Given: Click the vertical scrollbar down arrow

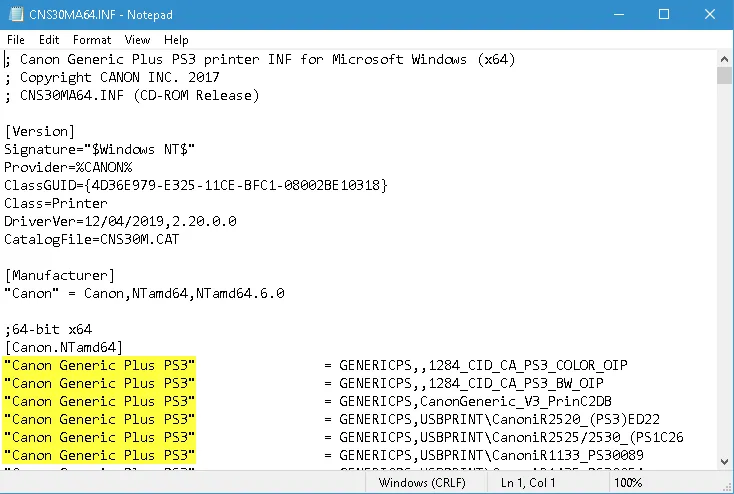Looking at the screenshot, I should [724, 460].
